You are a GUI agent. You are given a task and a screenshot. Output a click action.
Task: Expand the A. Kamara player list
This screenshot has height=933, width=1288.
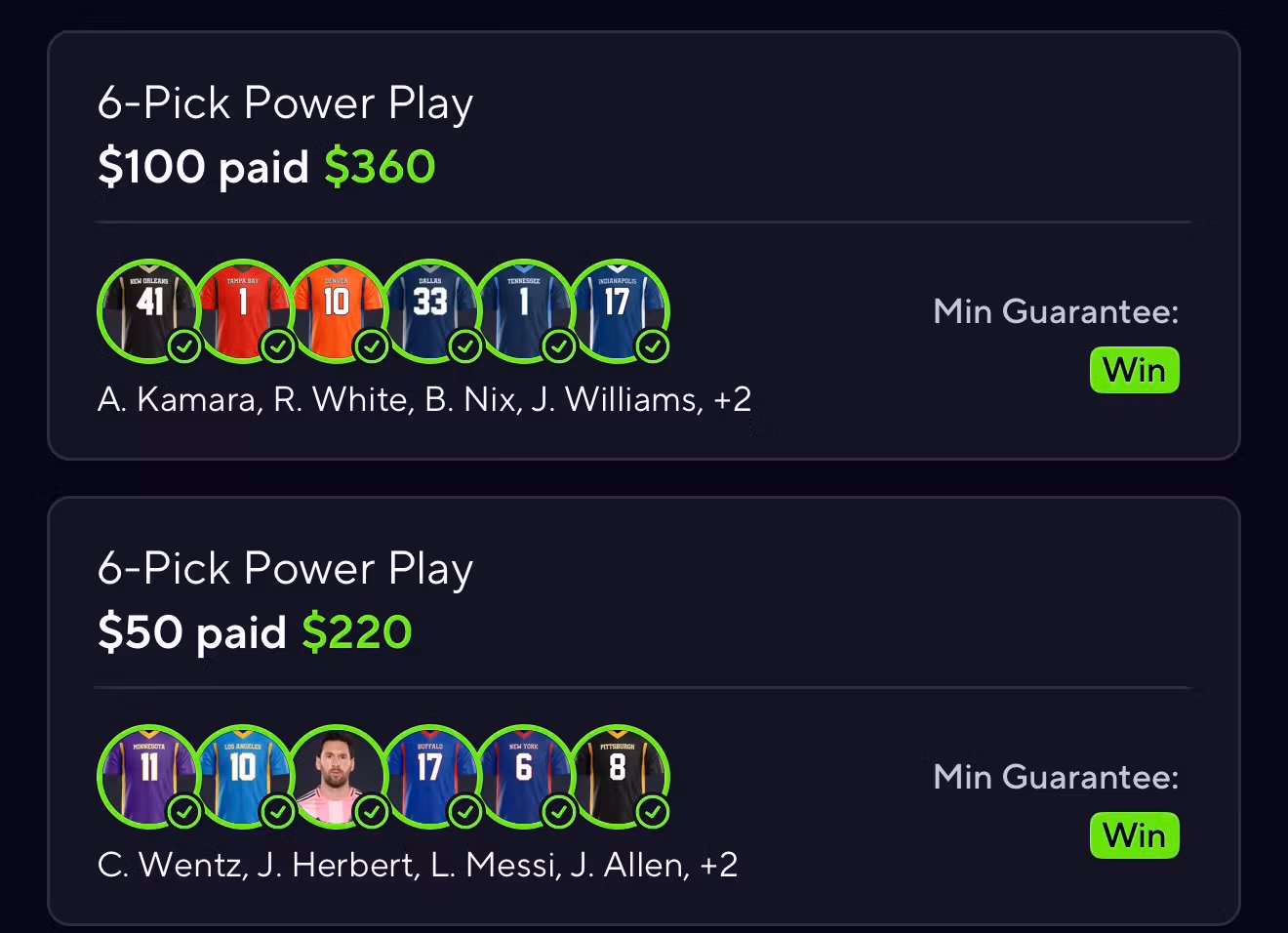click(424, 399)
